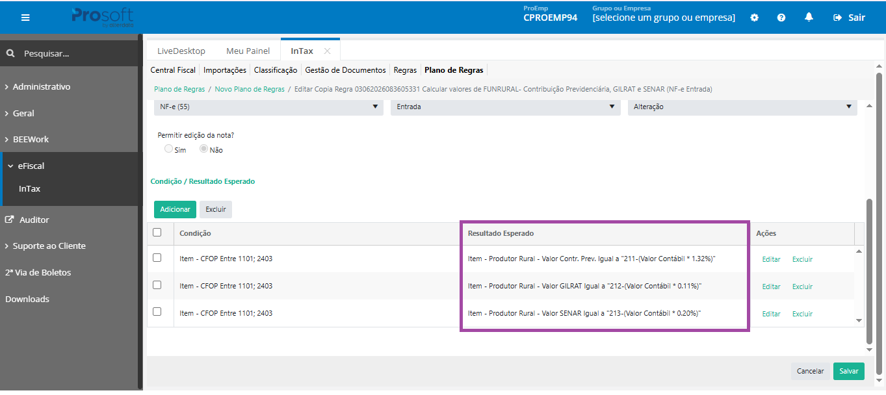
Task: Open Regras menu
Action: (x=405, y=70)
